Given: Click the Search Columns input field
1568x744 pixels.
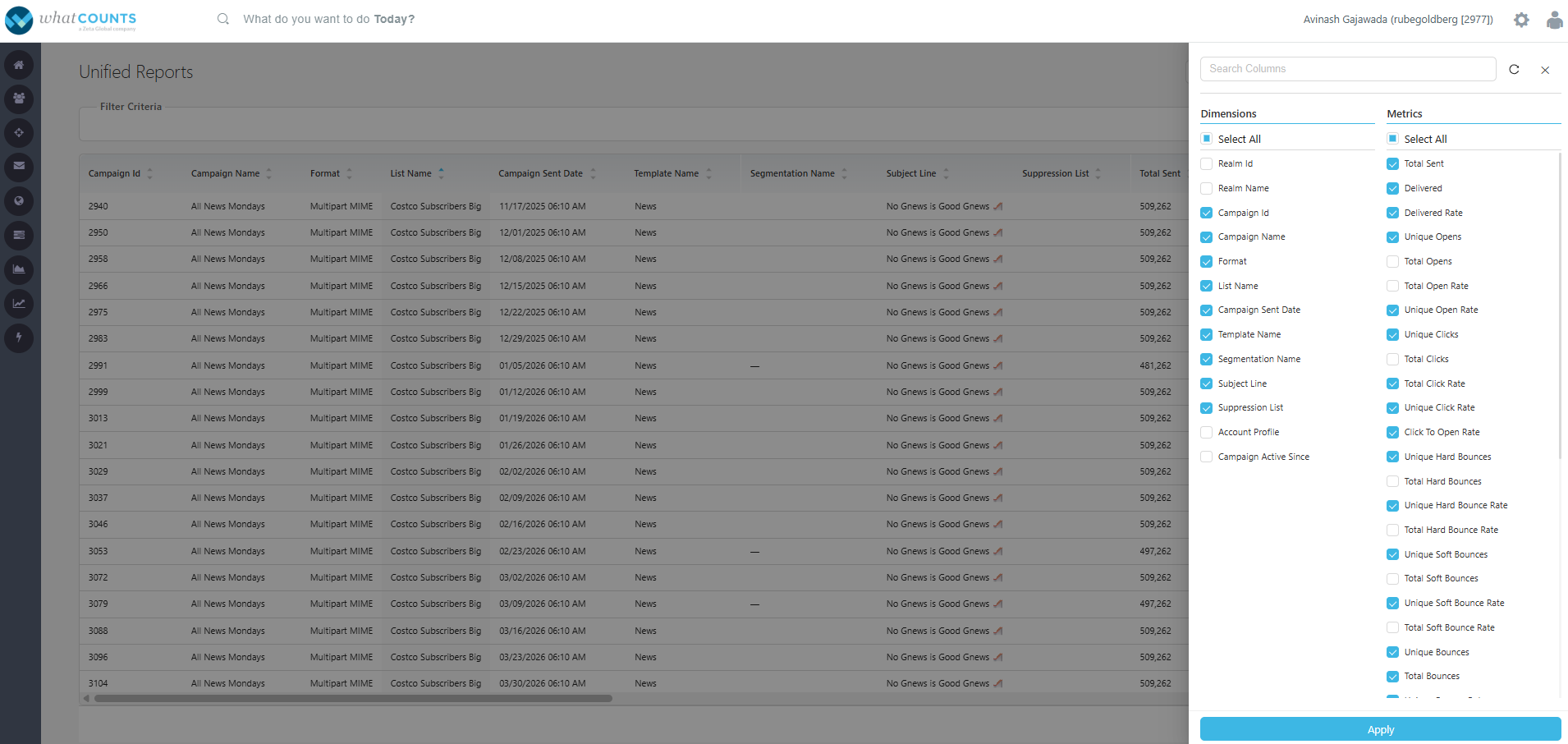Looking at the screenshot, I should pos(1347,69).
